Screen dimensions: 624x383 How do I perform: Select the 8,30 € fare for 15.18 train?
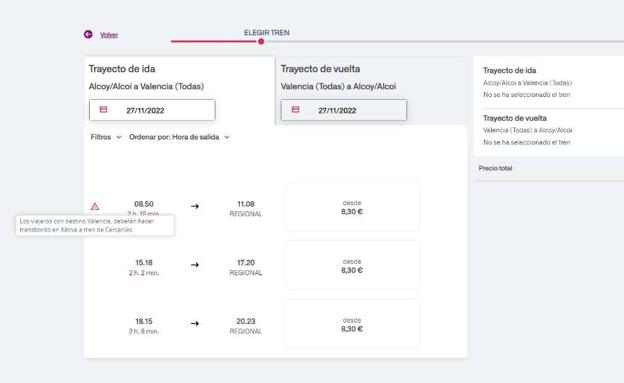coord(352,266)
